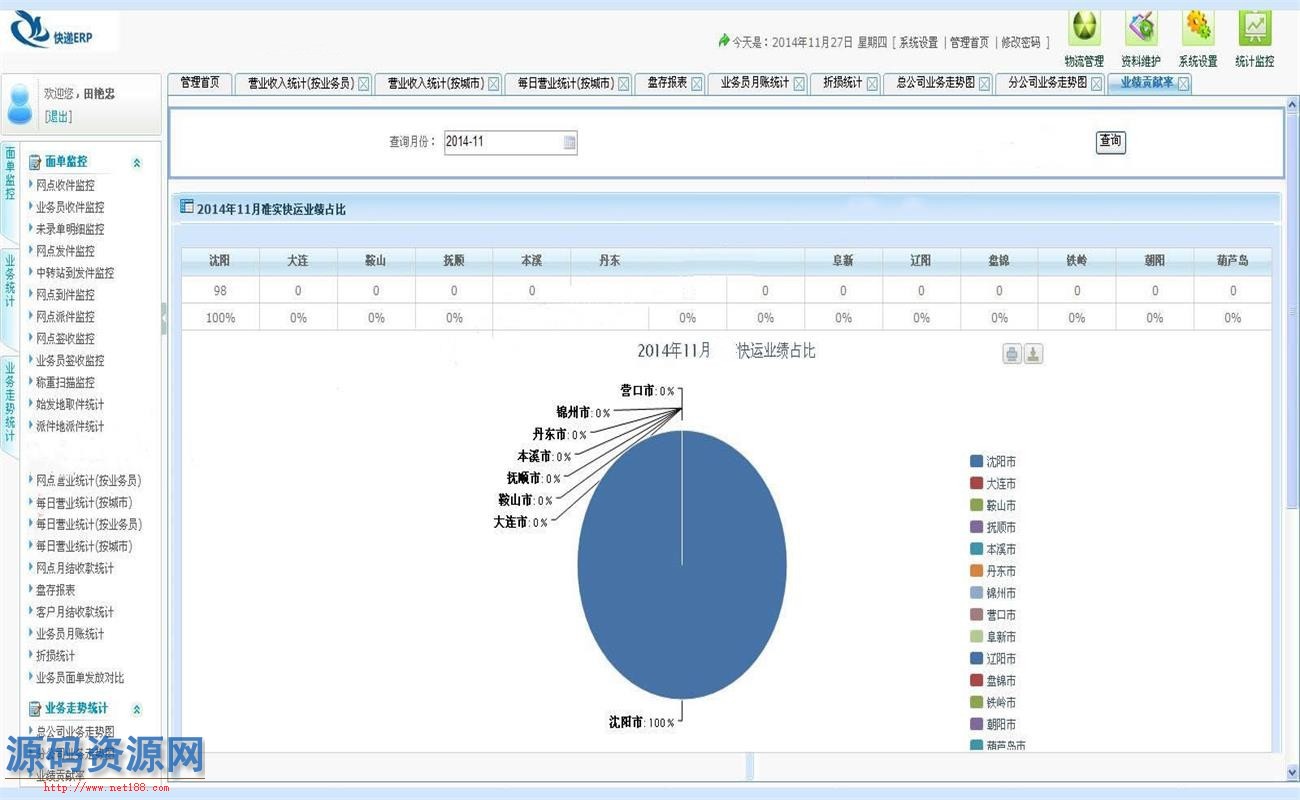Collapse the left sidebar using splitter handle
This screenshot has width=1300, height=800.
(164, 319)
